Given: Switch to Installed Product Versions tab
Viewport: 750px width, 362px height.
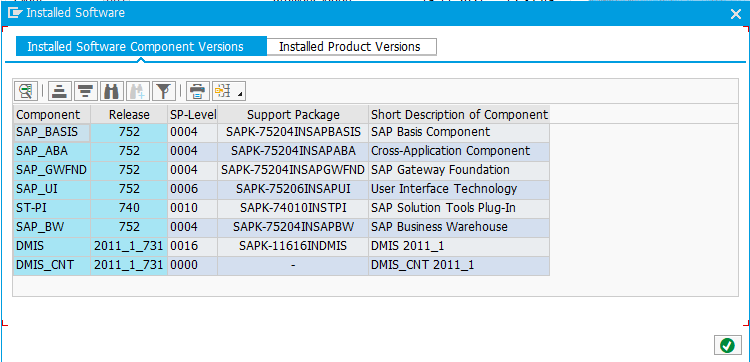Looking at the screenshot, I should tap(352, 46).
